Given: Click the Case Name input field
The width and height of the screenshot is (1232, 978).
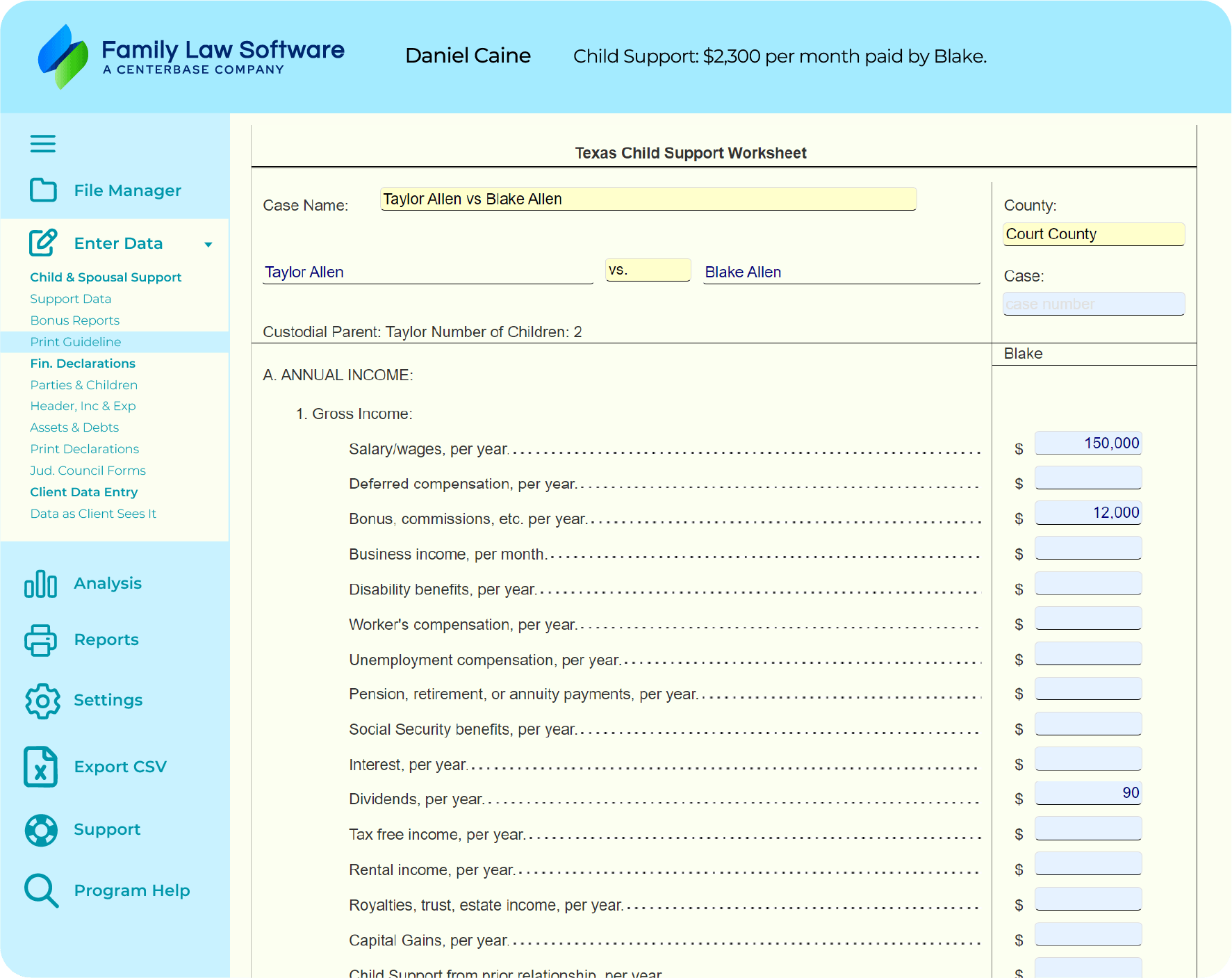Looking at the screenshot, I should tap(648, 199).
